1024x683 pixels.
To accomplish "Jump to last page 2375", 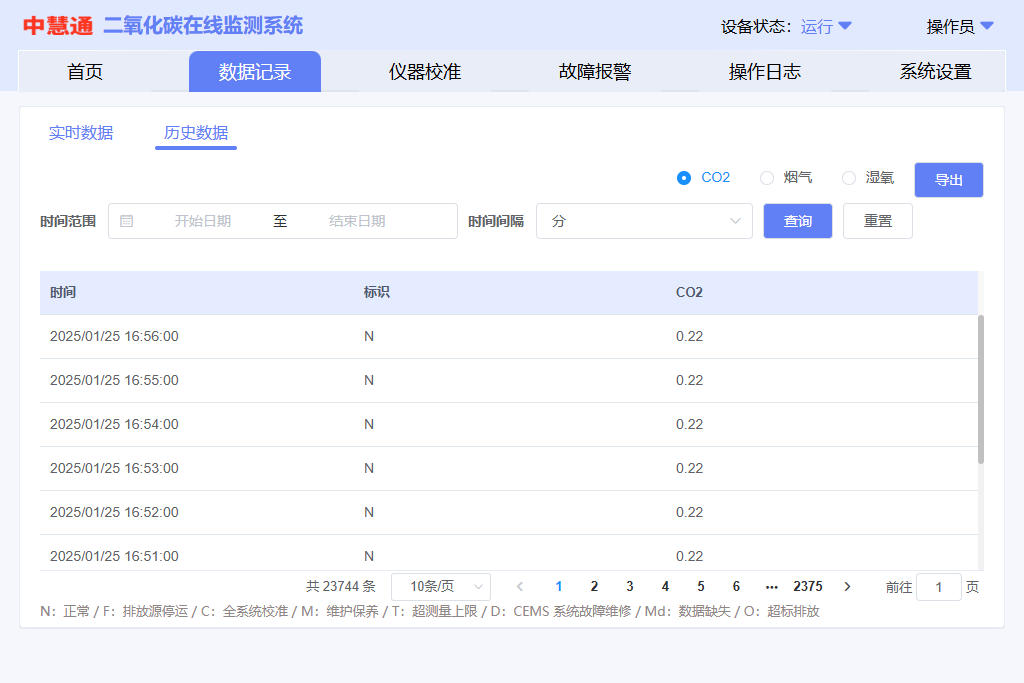I will coord(808,586).
